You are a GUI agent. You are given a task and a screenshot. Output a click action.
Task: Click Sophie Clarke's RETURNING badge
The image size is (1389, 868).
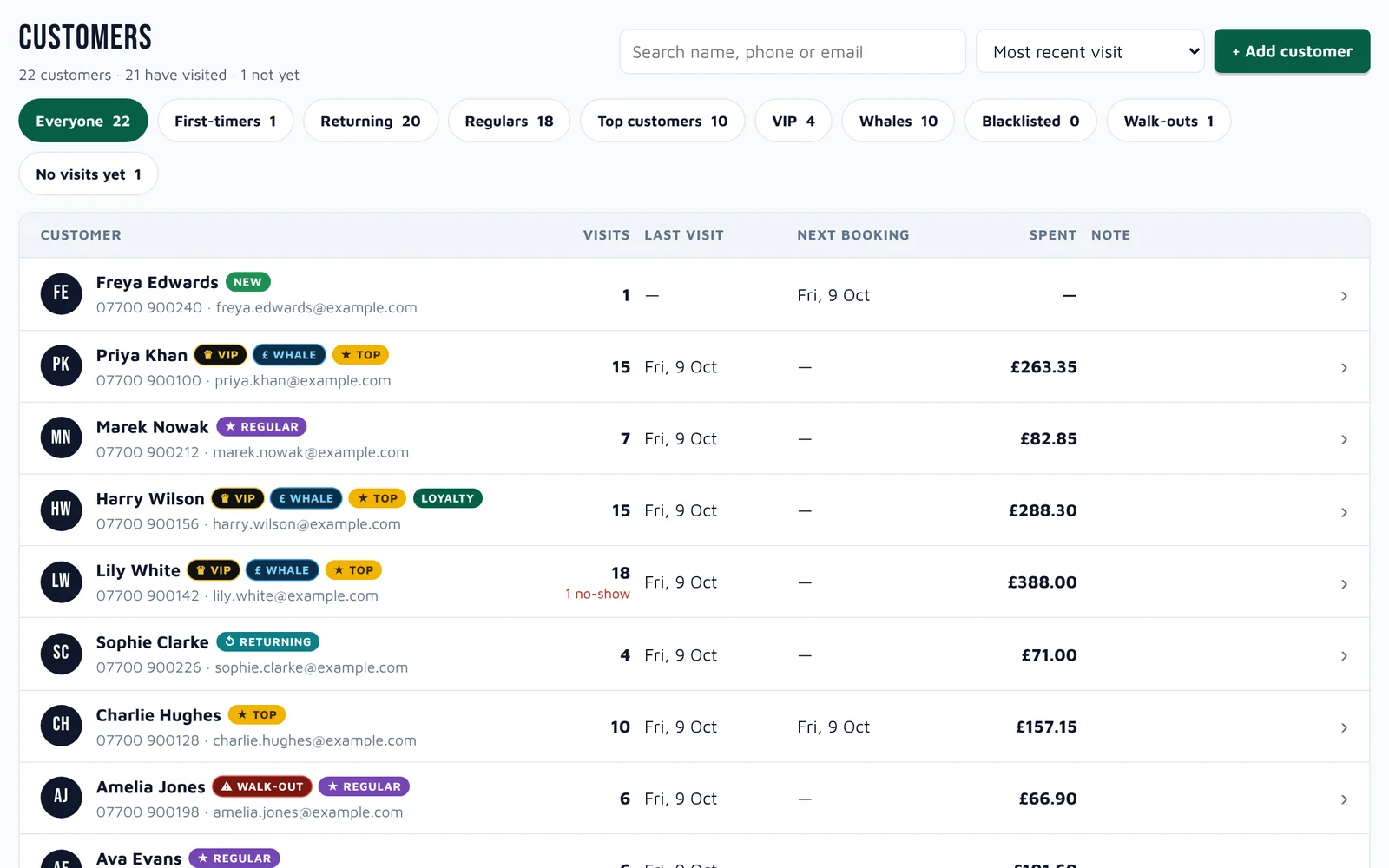[x=267, y=642]
